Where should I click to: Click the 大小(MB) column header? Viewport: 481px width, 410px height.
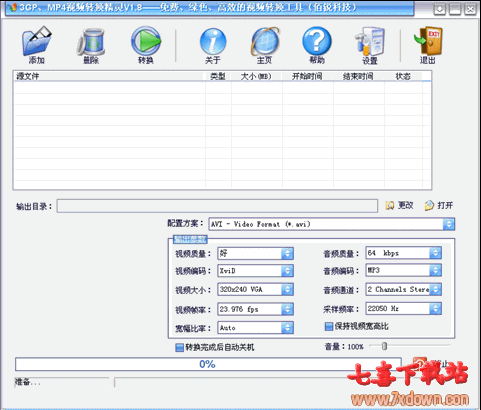[x=256, y=76]
